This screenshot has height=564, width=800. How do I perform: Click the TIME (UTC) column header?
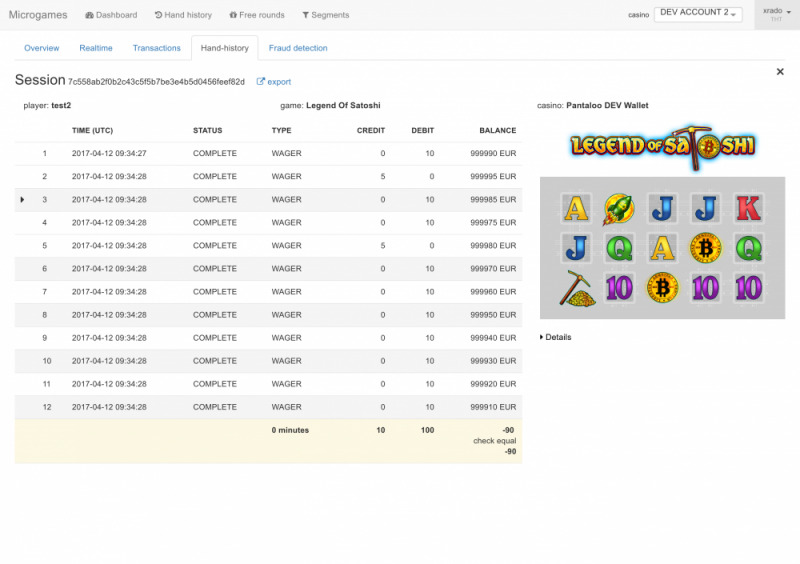[x=92, y=130]
